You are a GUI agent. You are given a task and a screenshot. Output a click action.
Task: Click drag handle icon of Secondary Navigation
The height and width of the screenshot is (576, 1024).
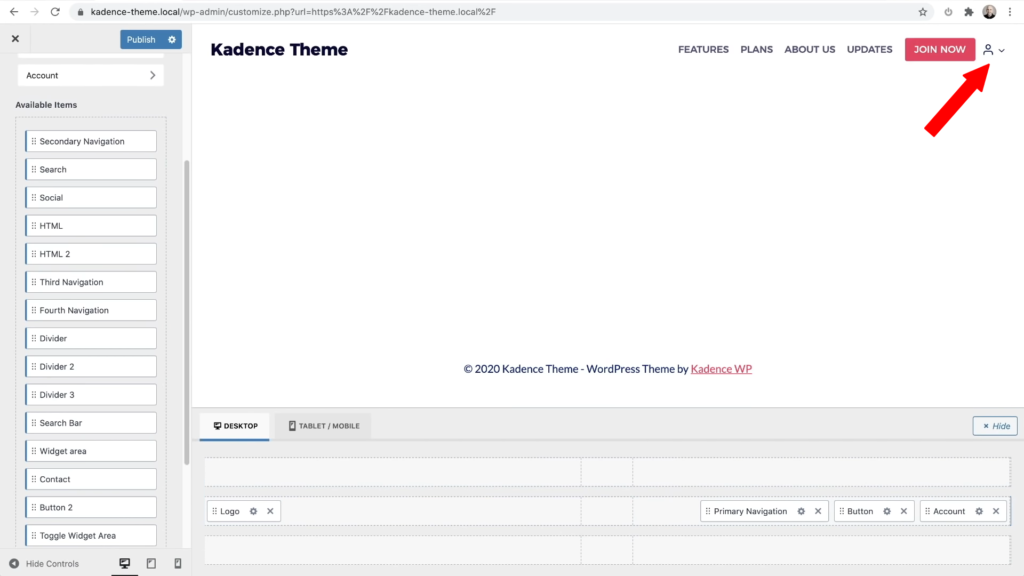[x=34, y=141]
